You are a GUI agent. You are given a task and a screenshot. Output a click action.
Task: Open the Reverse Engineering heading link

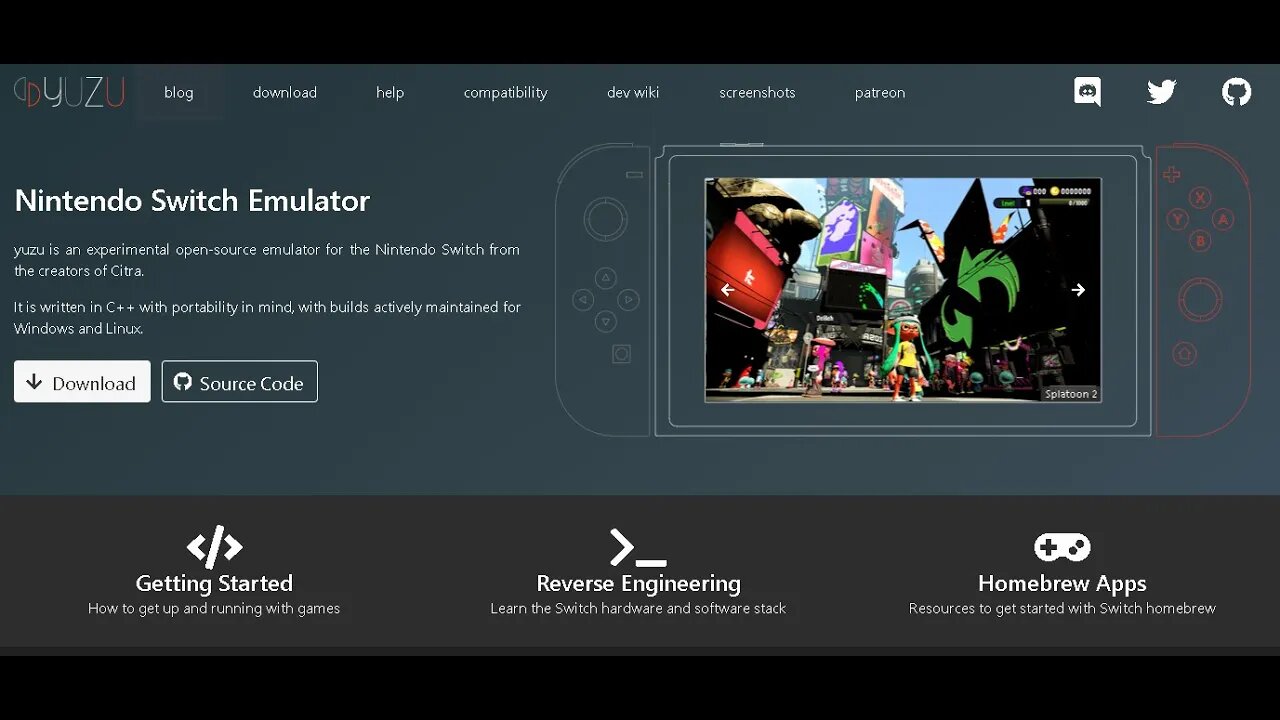(x=638, y=583)
